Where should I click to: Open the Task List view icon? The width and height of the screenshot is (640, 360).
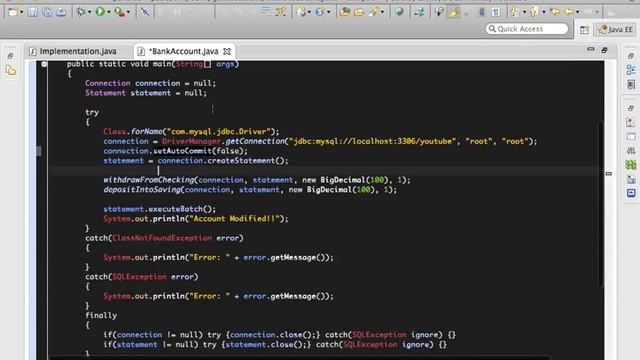631,84
